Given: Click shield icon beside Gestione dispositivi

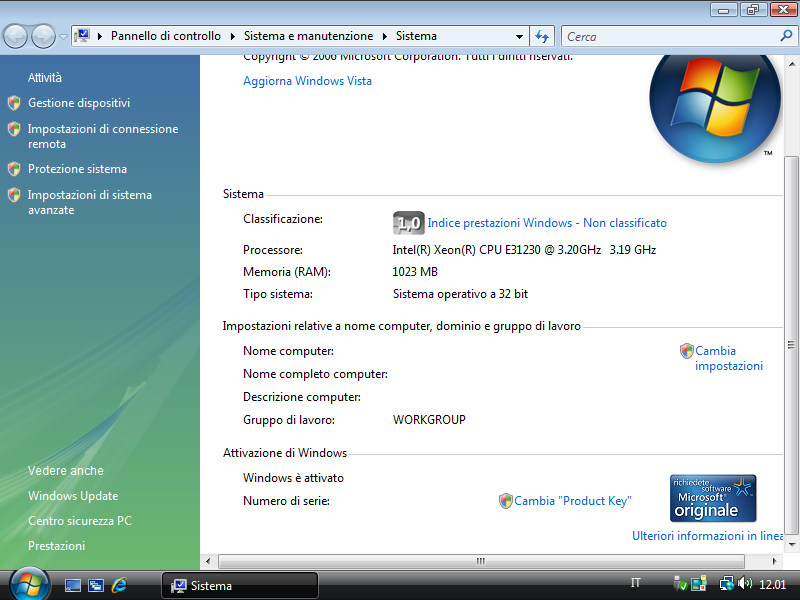Looking at the screenshot, I should [14, 103].
